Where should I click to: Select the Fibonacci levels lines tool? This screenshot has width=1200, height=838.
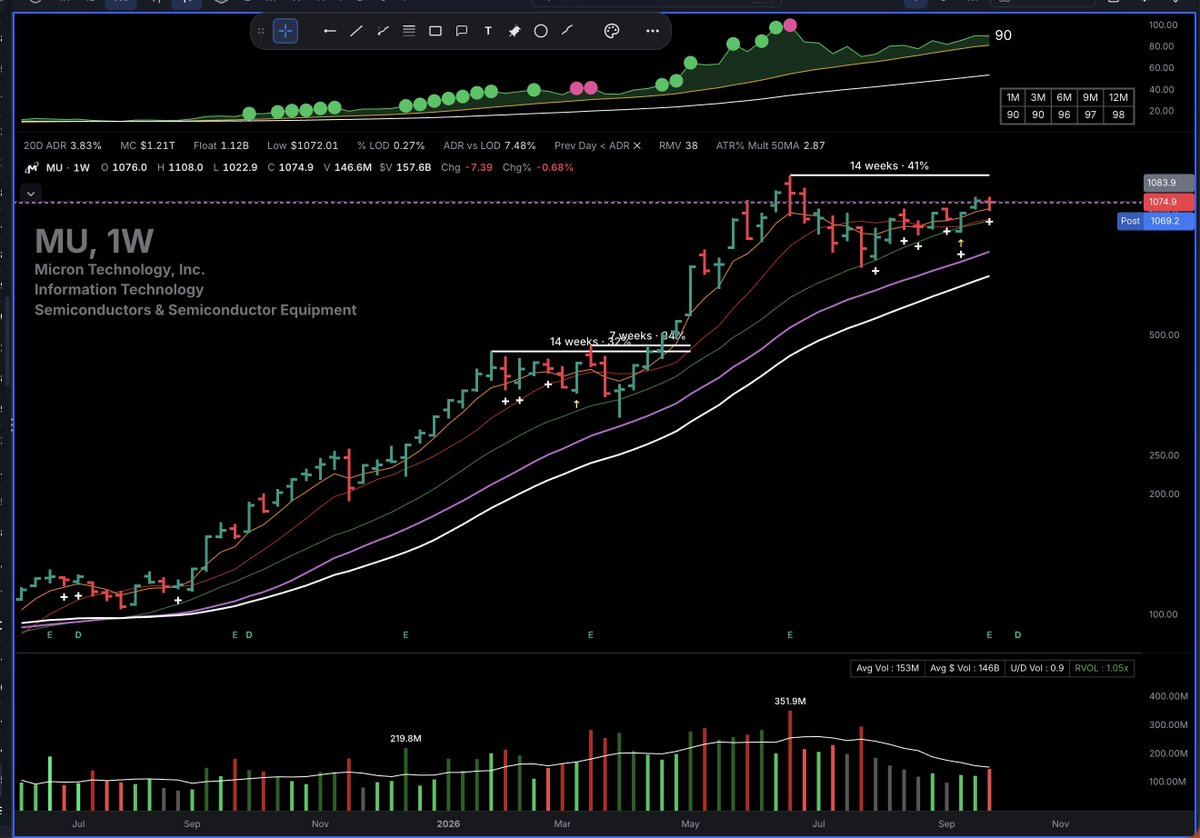click(408, 31)
